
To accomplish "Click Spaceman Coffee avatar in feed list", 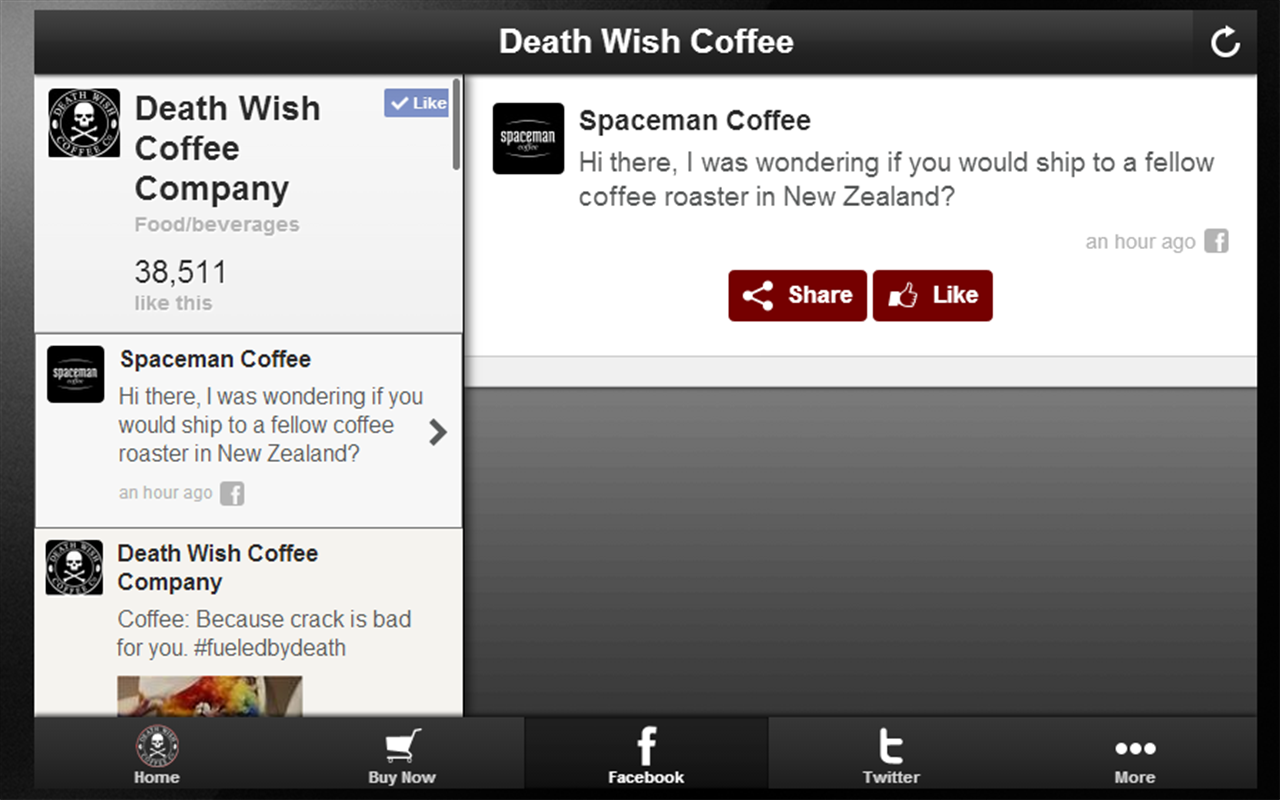I will pyautogui.click(x=76, y=374).
